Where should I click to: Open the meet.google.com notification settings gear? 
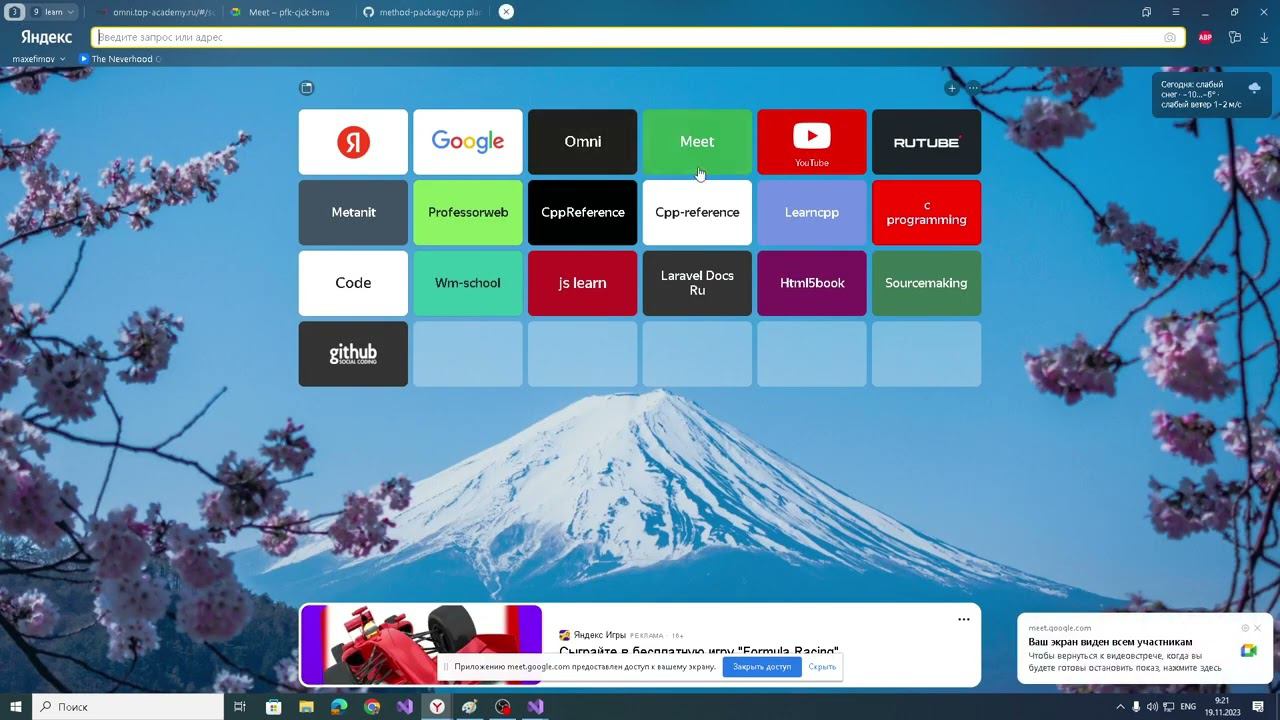click(x=1245, y=628)
